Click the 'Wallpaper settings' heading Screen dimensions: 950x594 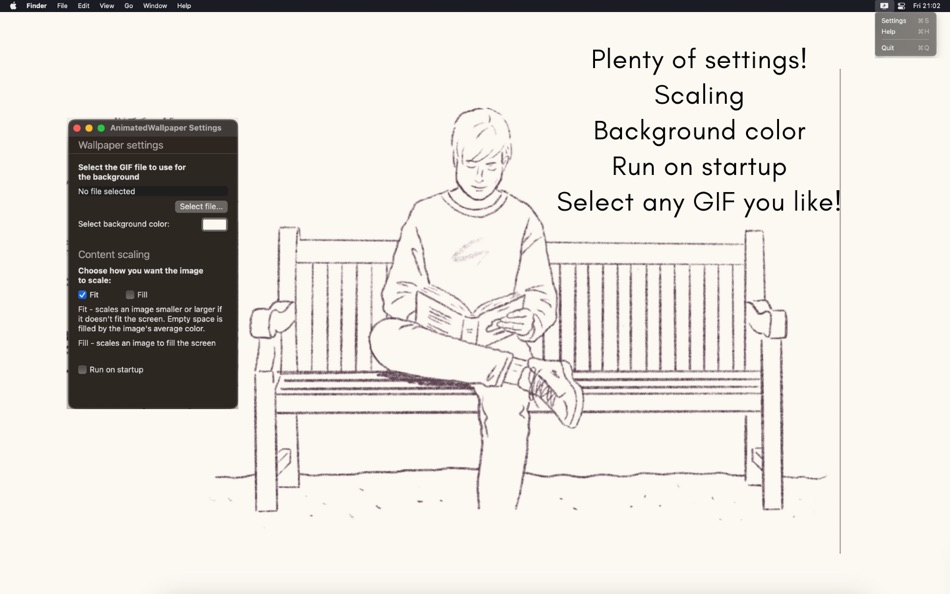pyautogui.click(x=121, y=145)
